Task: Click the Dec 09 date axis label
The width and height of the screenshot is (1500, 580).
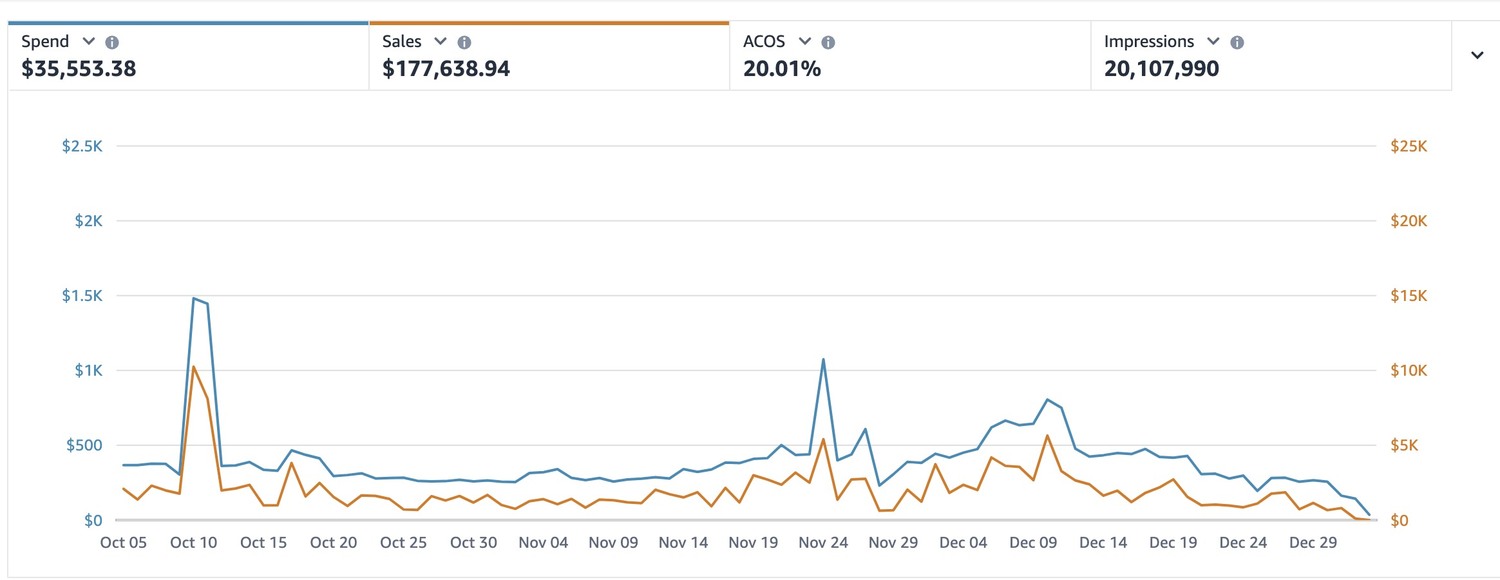Action: tap(1034, 543)
